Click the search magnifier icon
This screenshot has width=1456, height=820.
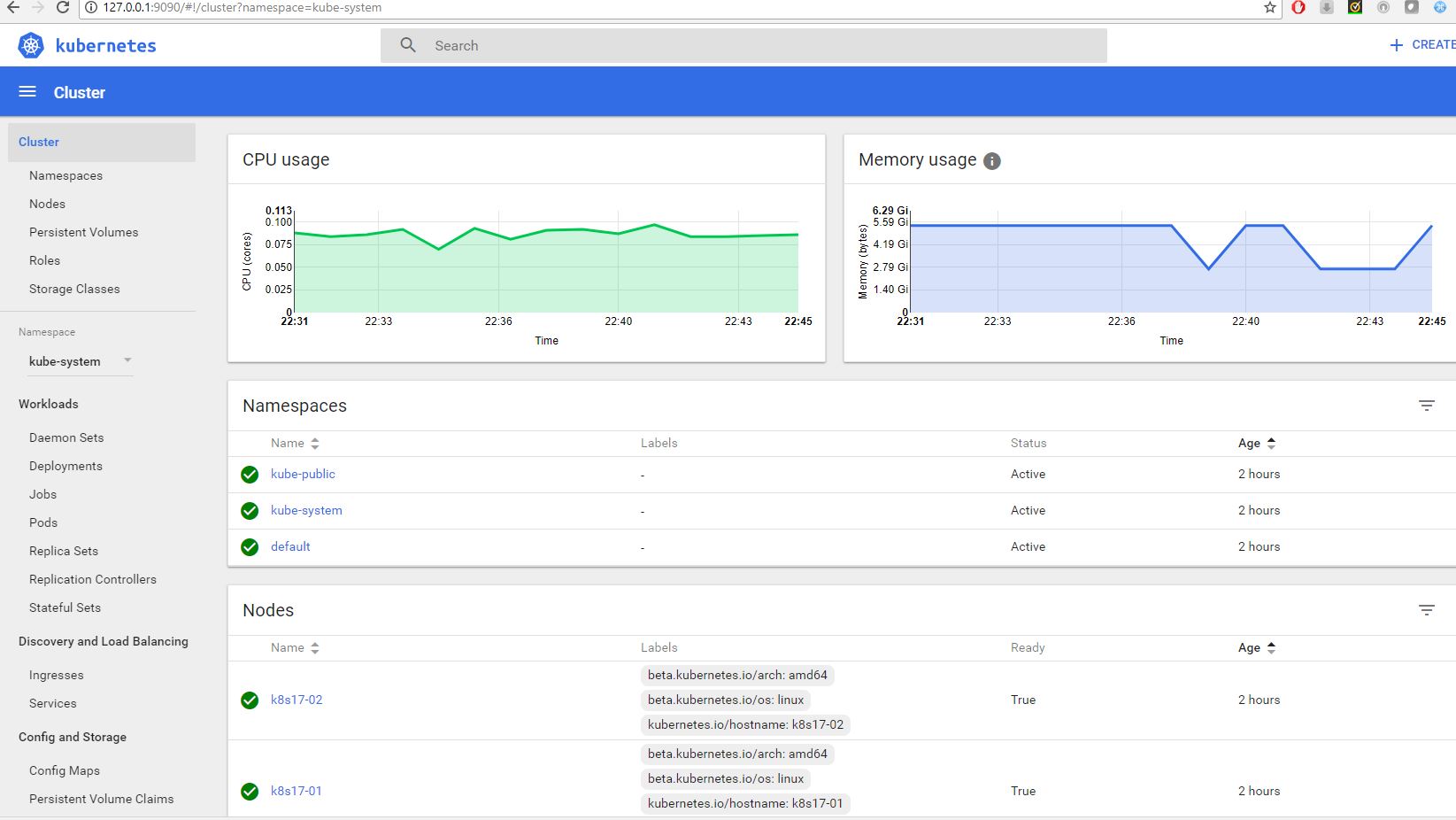(x=408, y=45)
